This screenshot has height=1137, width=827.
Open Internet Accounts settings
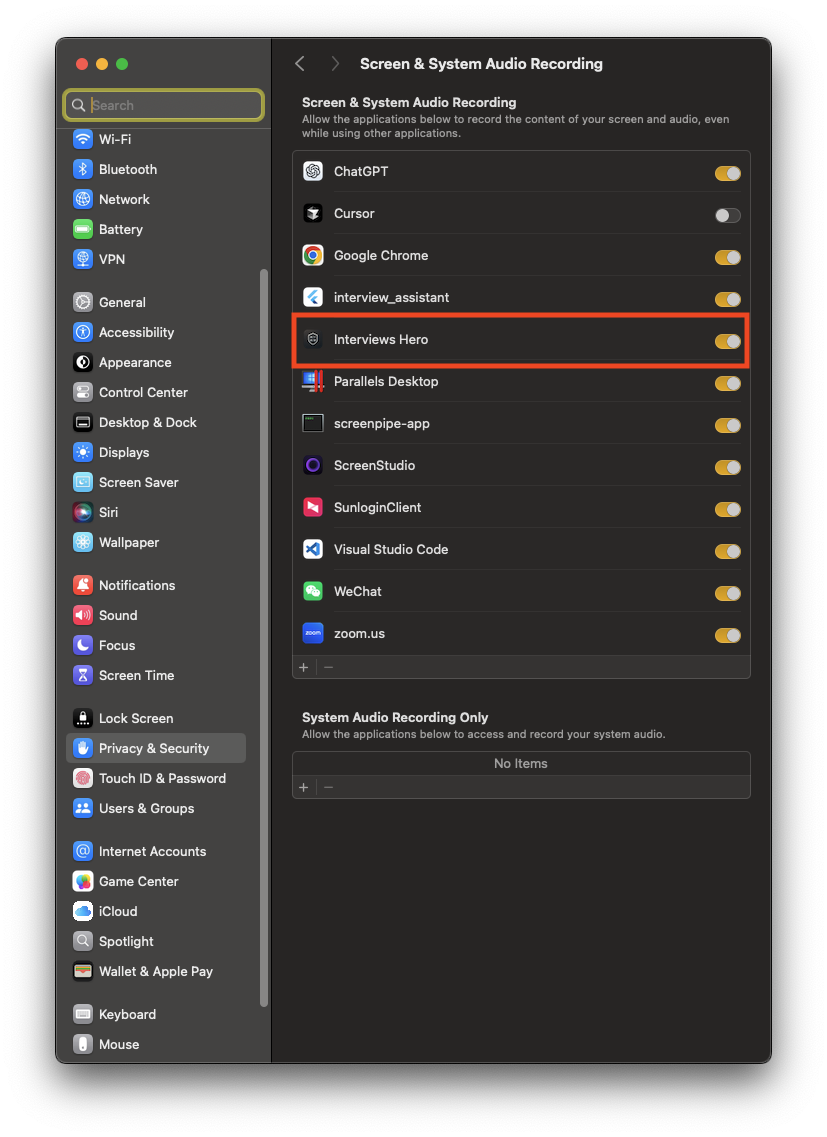(x=156, y=851)
